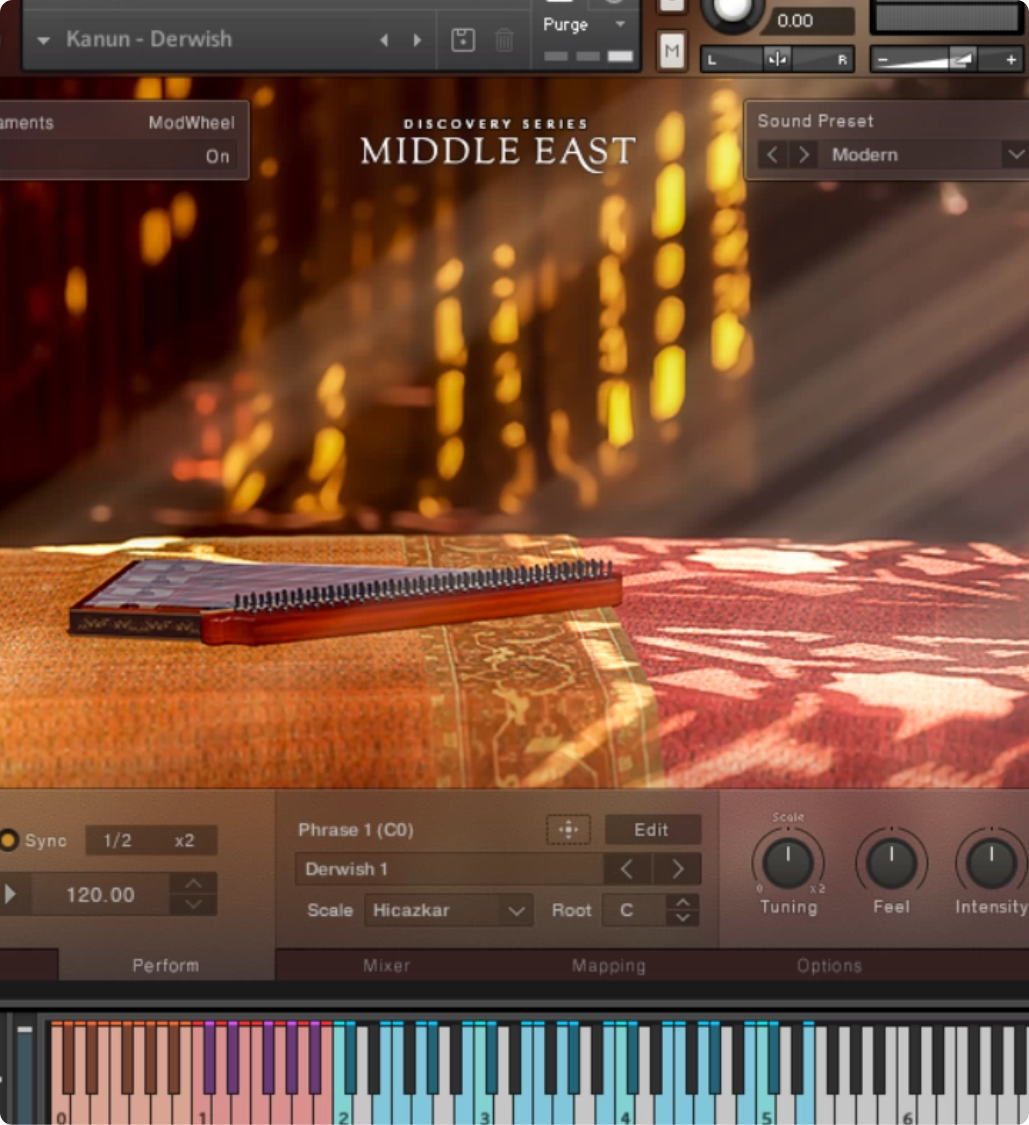Click the Phrase 1 (C0) label

356,830
